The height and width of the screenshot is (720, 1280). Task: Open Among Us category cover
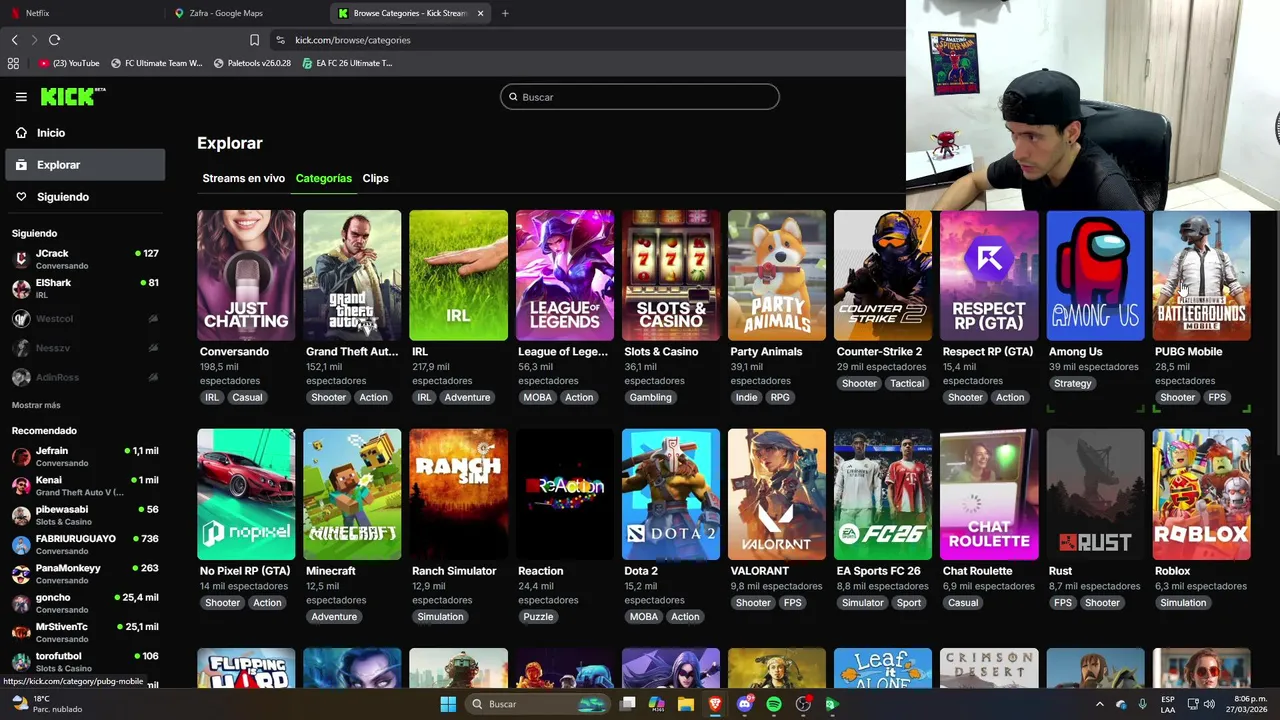(1095, 275)
